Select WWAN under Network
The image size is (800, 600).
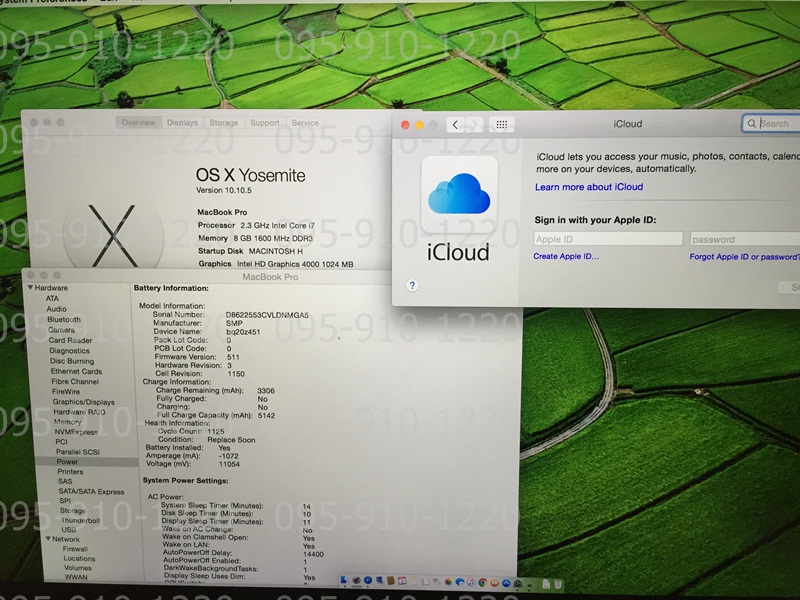tap(76, 577)
